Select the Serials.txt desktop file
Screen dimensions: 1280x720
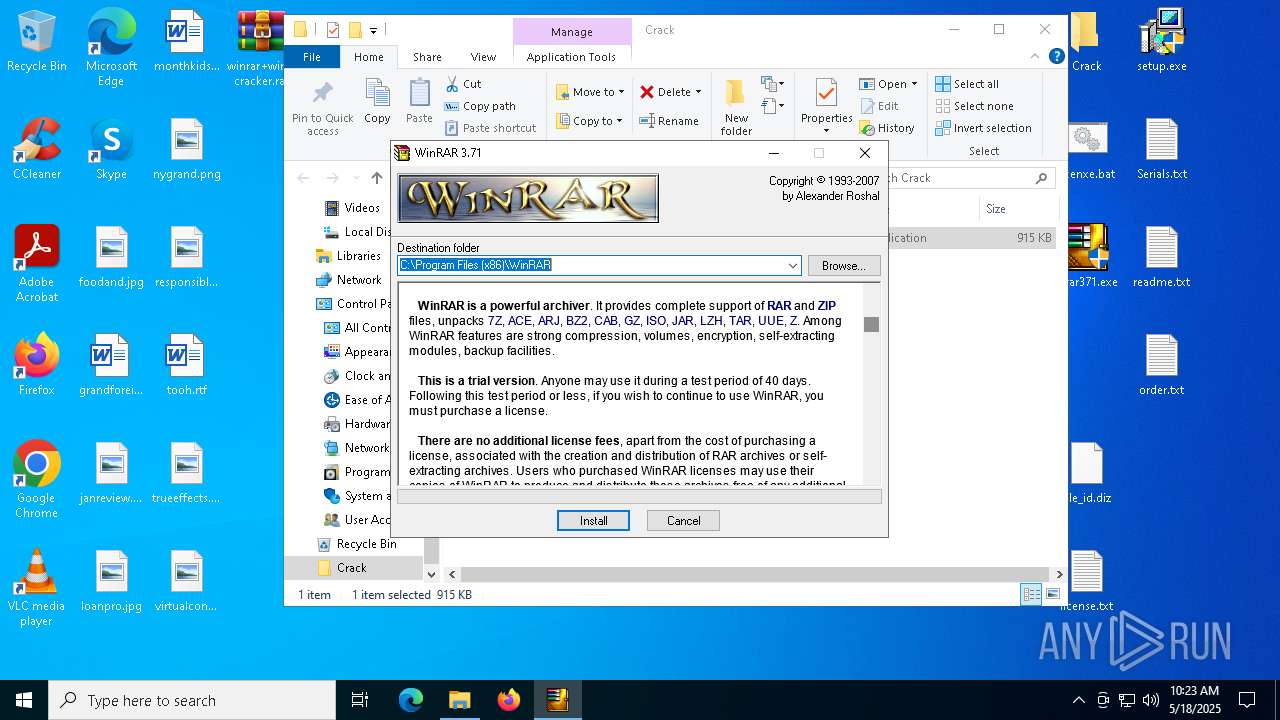[x=1162, y=150]
